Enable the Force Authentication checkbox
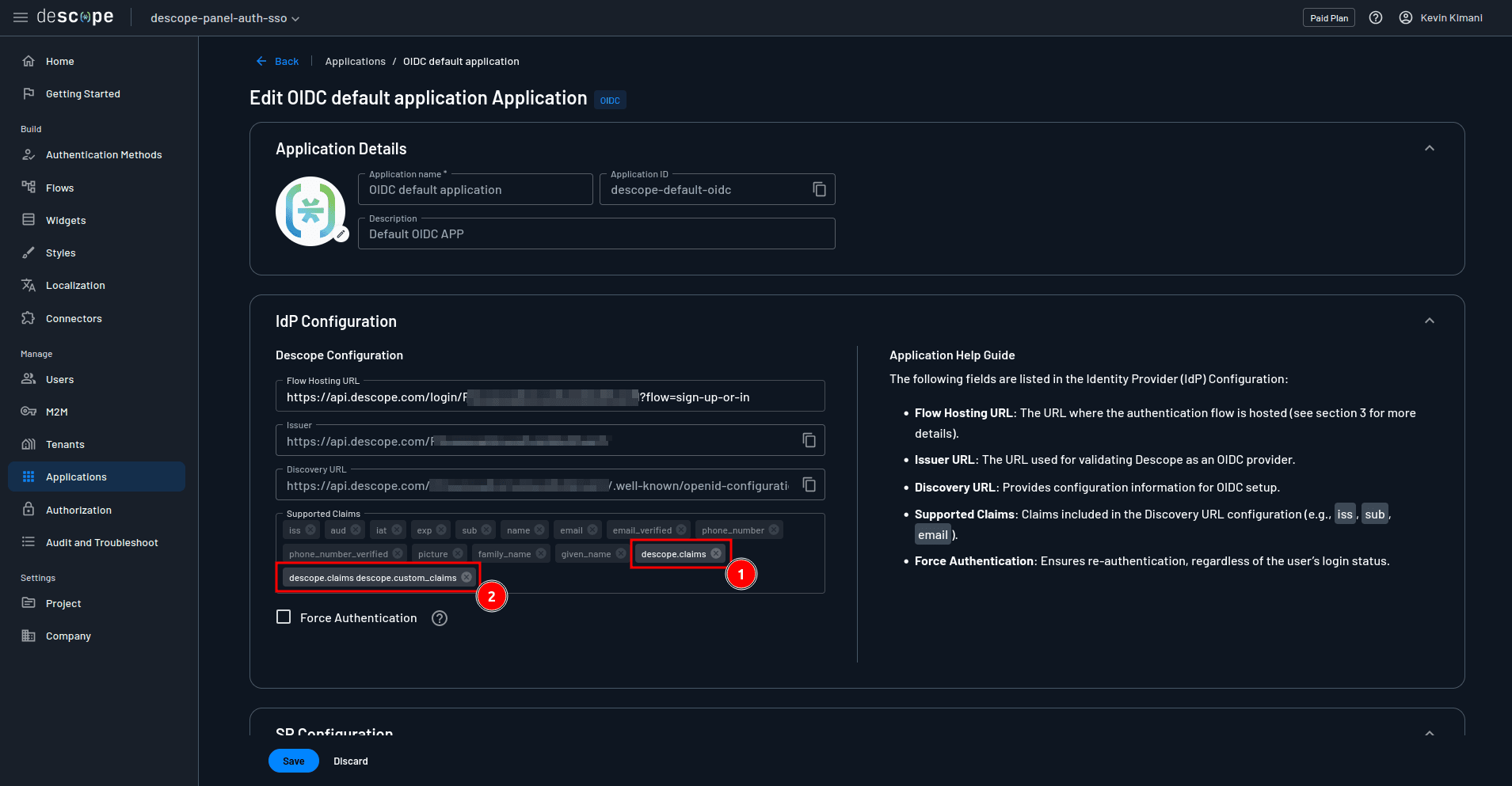Screen dimensions: 1512x786 click(x=284, y=617)
